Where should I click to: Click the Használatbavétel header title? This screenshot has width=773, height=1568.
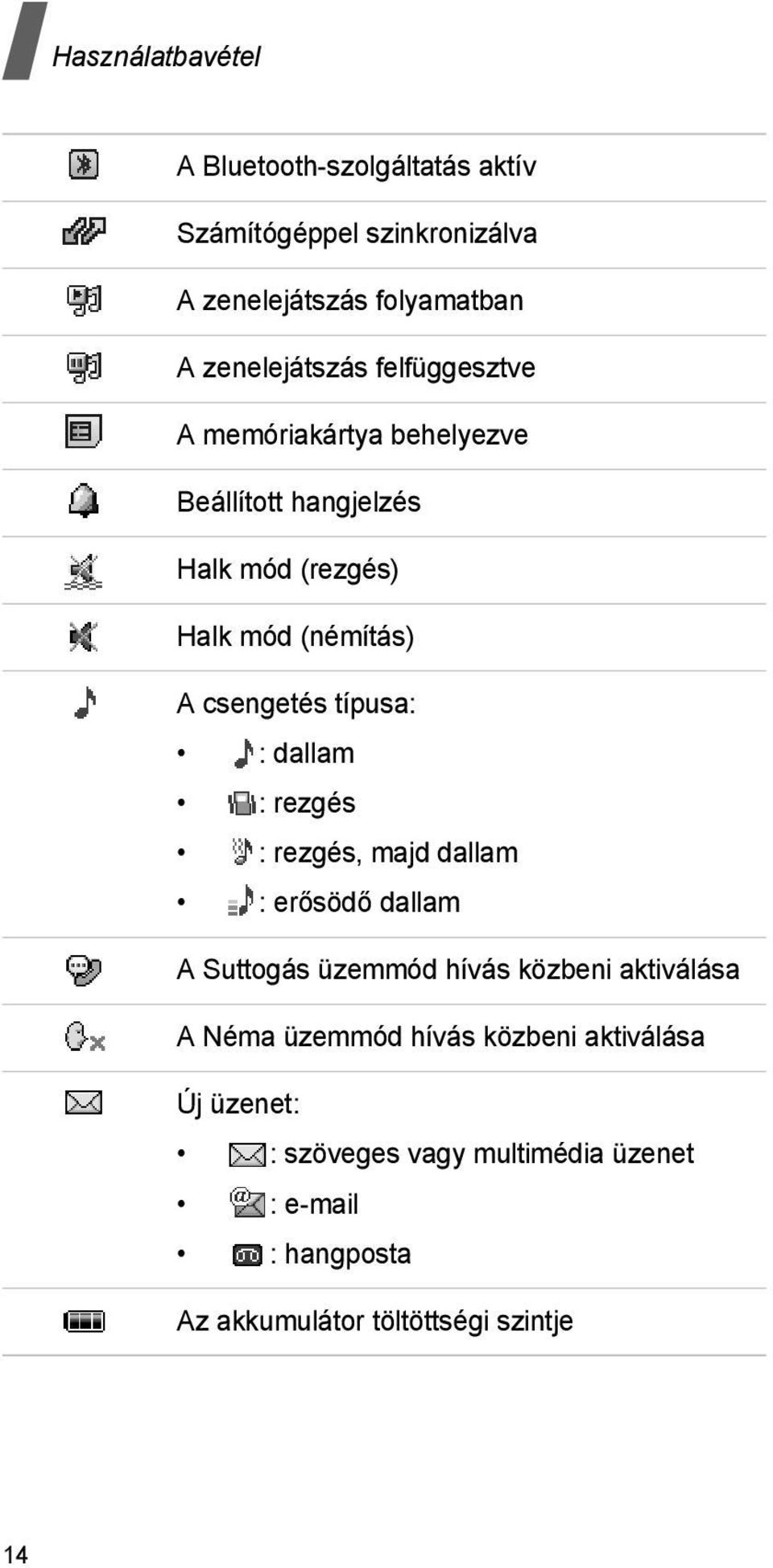(156, 56)
